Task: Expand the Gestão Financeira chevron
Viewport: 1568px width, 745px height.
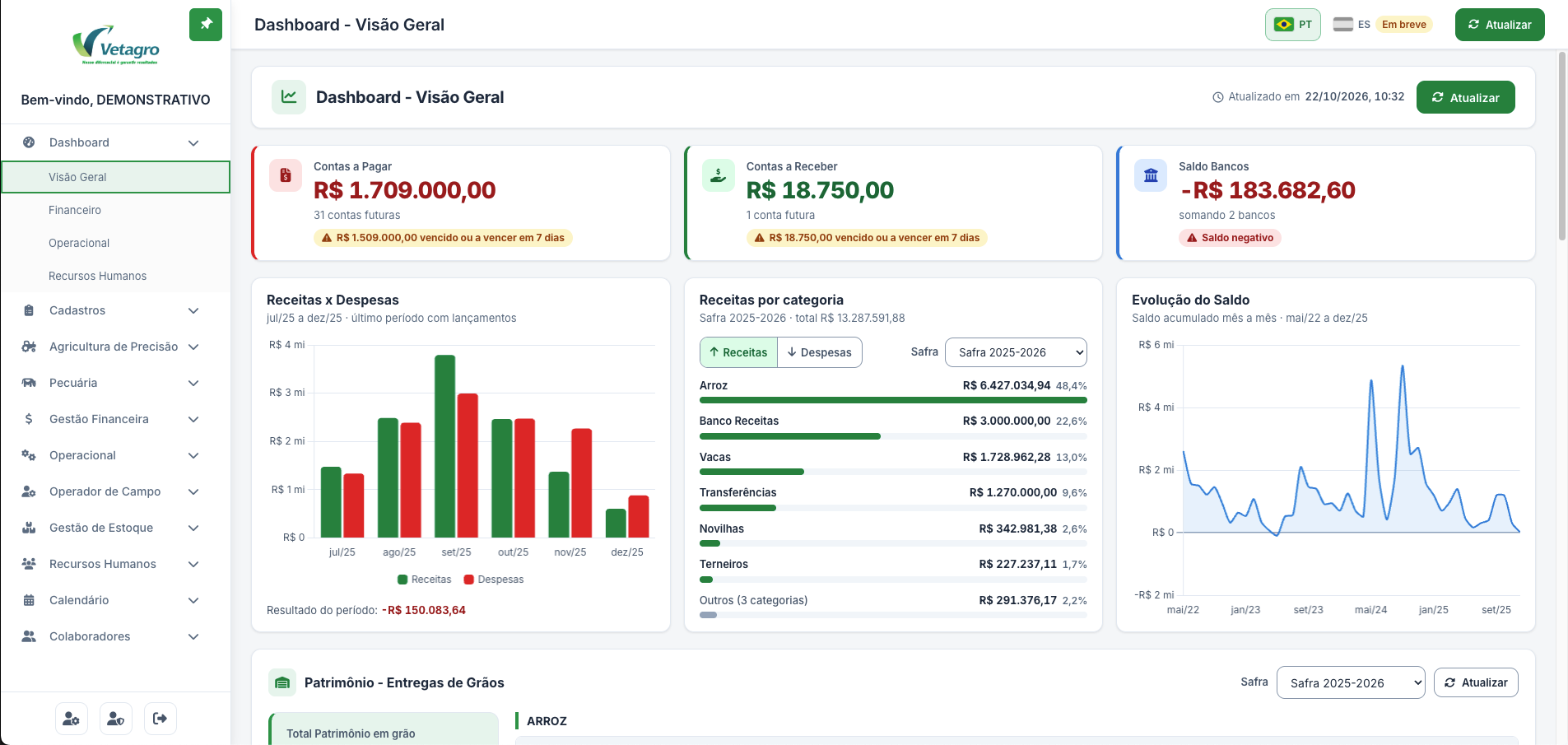Action: 193,419
